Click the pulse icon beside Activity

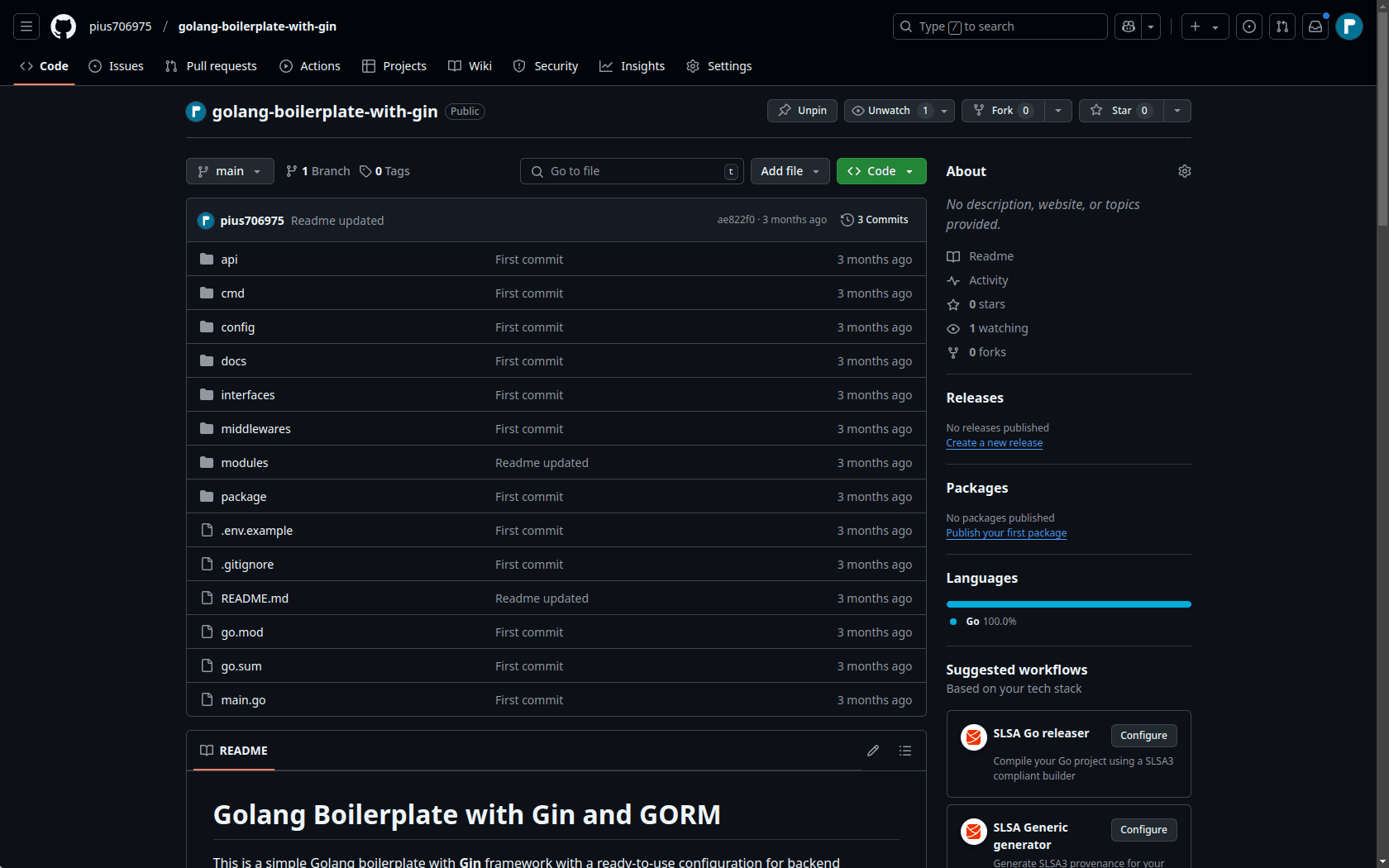pos(953,281)
